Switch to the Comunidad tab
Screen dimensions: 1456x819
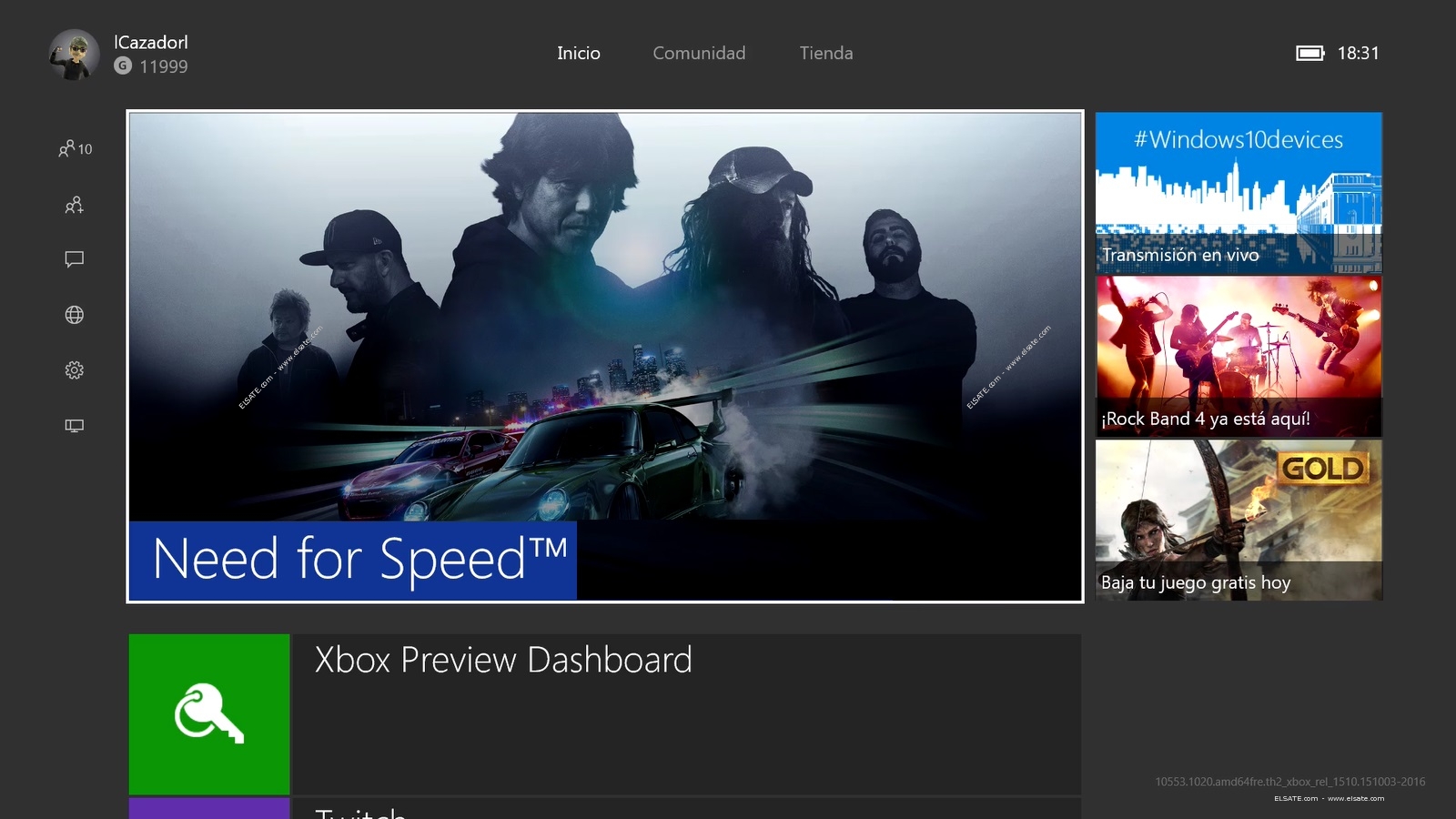coord(699,53)
